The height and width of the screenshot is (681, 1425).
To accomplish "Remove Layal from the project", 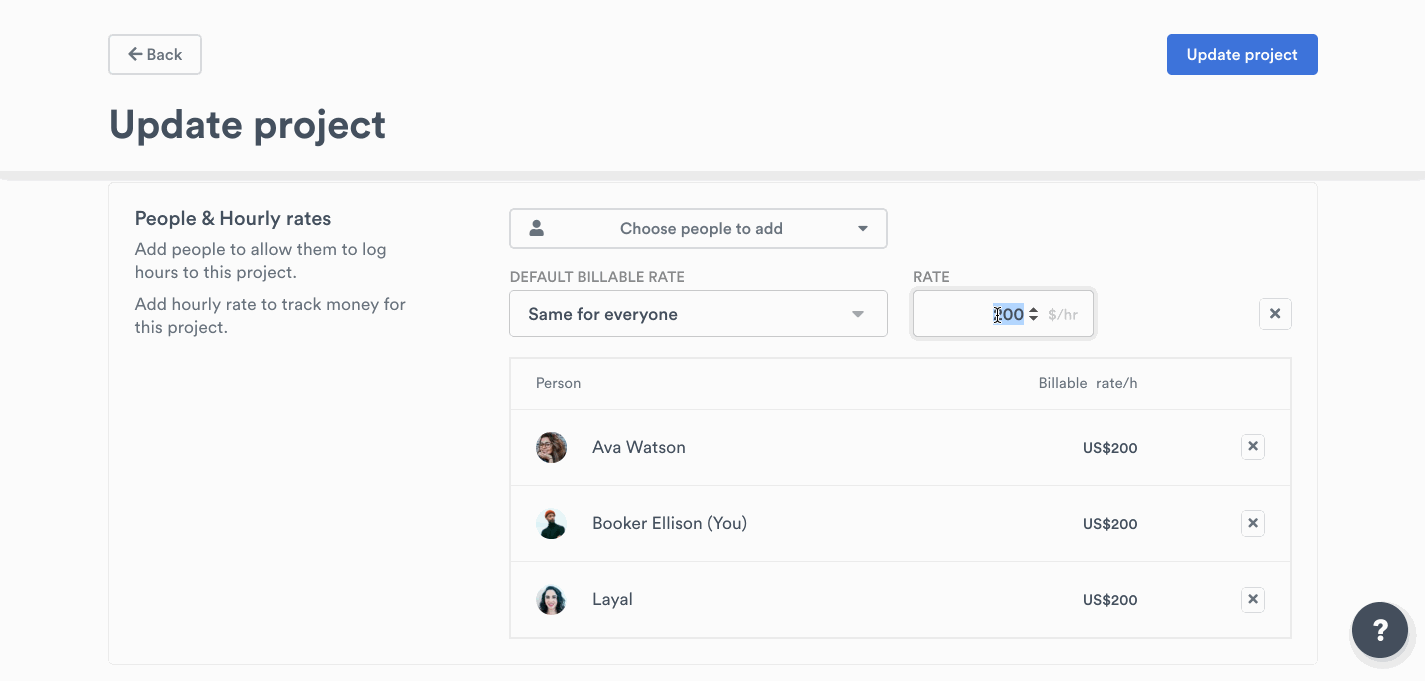I will coord(1253,600).
